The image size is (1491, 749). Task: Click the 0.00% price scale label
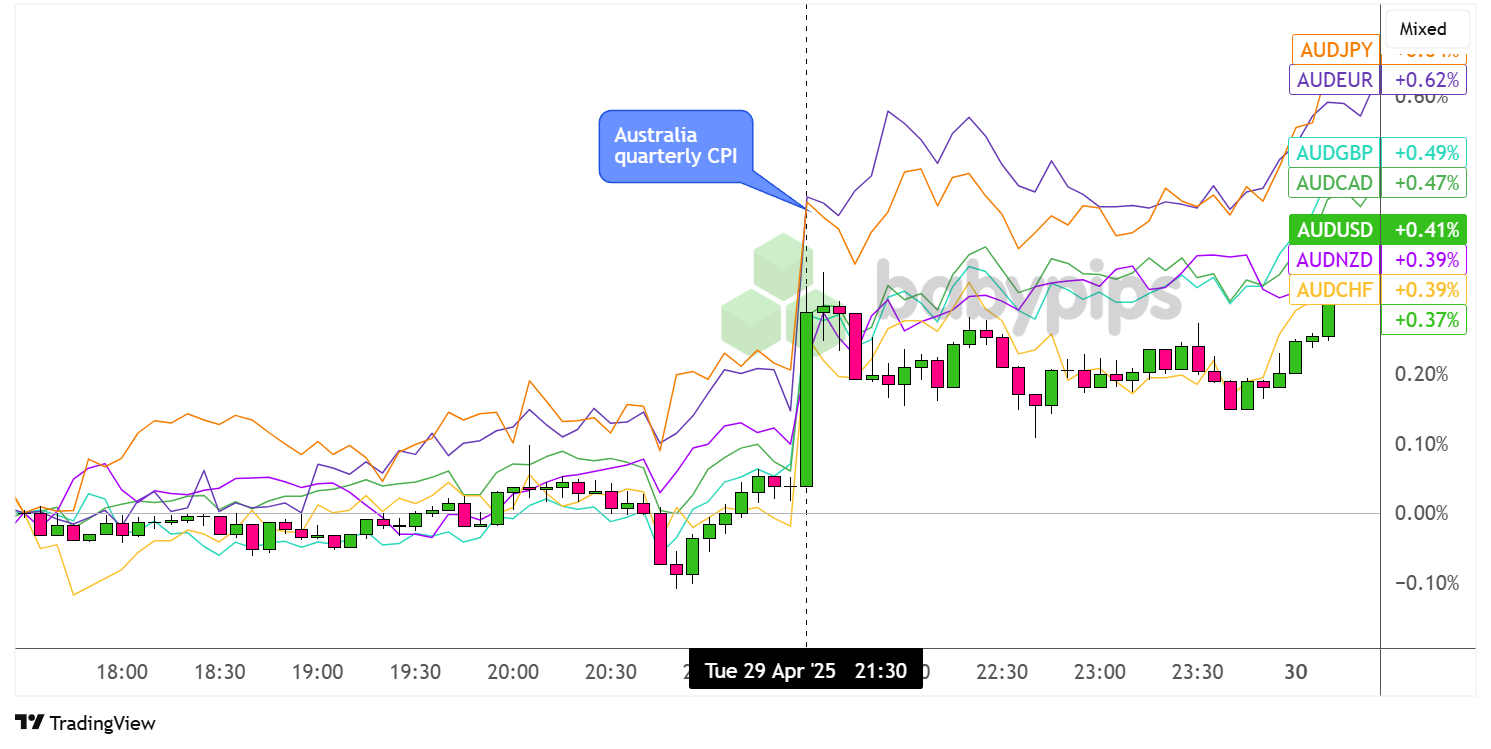[x=1422, y=513]
